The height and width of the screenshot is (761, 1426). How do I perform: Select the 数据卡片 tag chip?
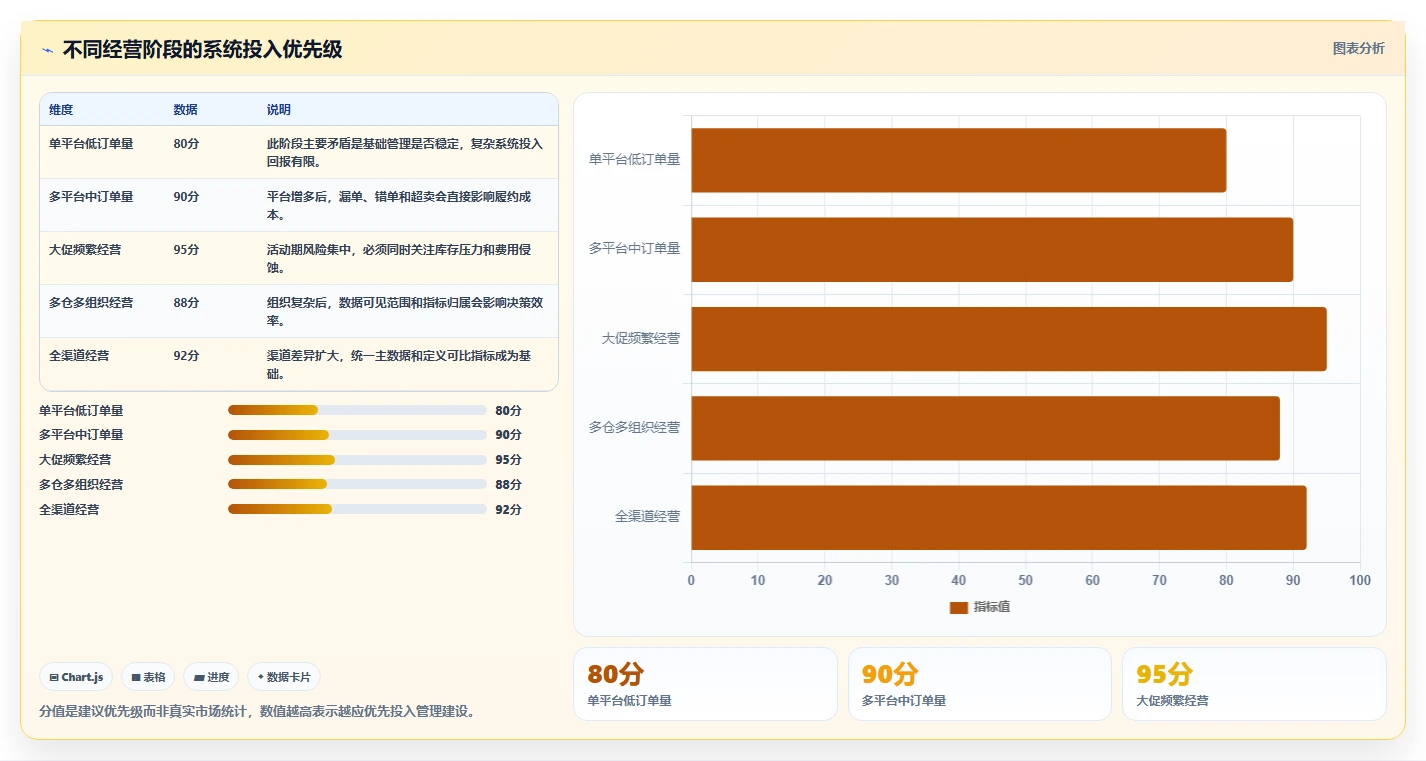pos(284,677)
